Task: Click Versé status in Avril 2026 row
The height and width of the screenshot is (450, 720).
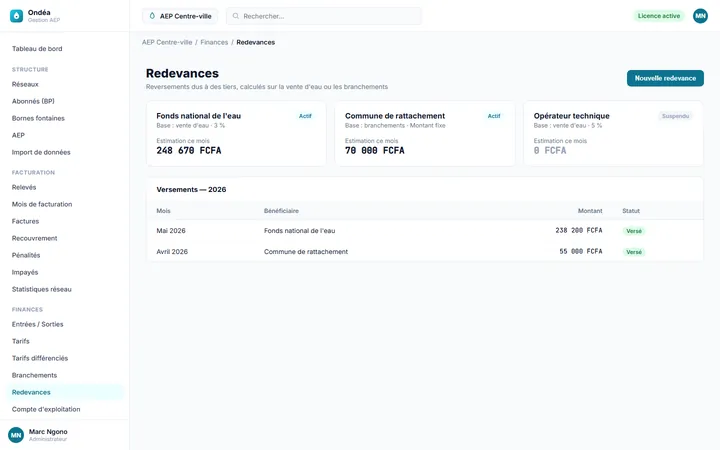Action: coord(634,252)
